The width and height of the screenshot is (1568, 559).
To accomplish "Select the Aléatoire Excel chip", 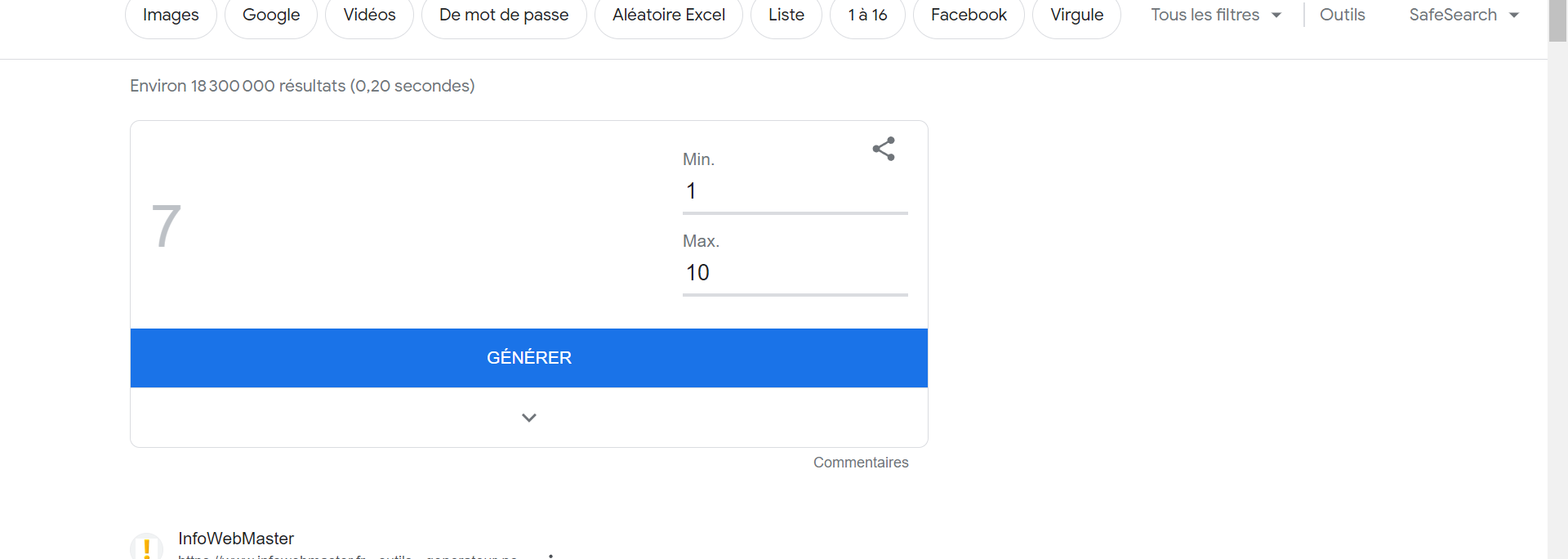I will point(669,15).
